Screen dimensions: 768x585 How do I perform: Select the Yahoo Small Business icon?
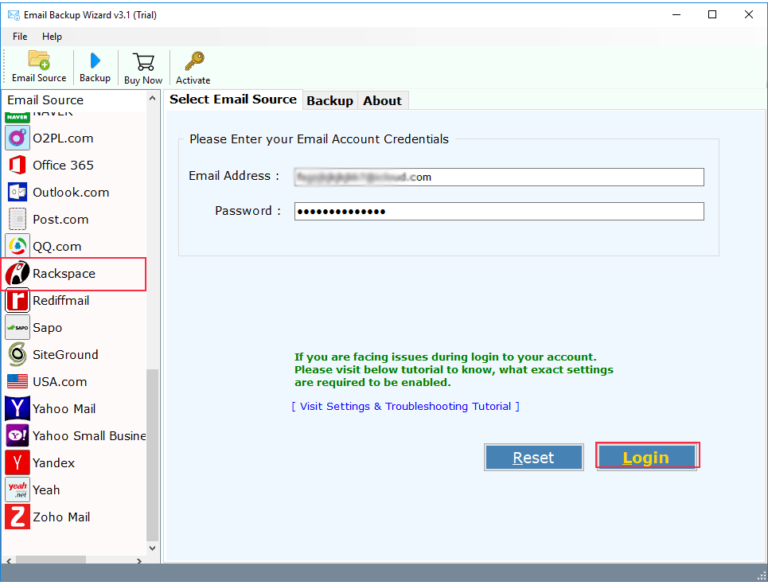click(x=17, y=435)
